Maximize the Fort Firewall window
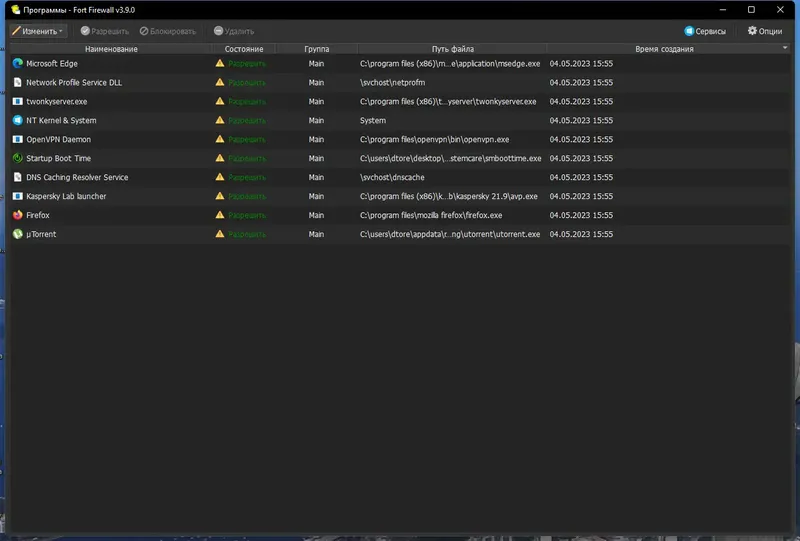 click(x=751, y=10)
